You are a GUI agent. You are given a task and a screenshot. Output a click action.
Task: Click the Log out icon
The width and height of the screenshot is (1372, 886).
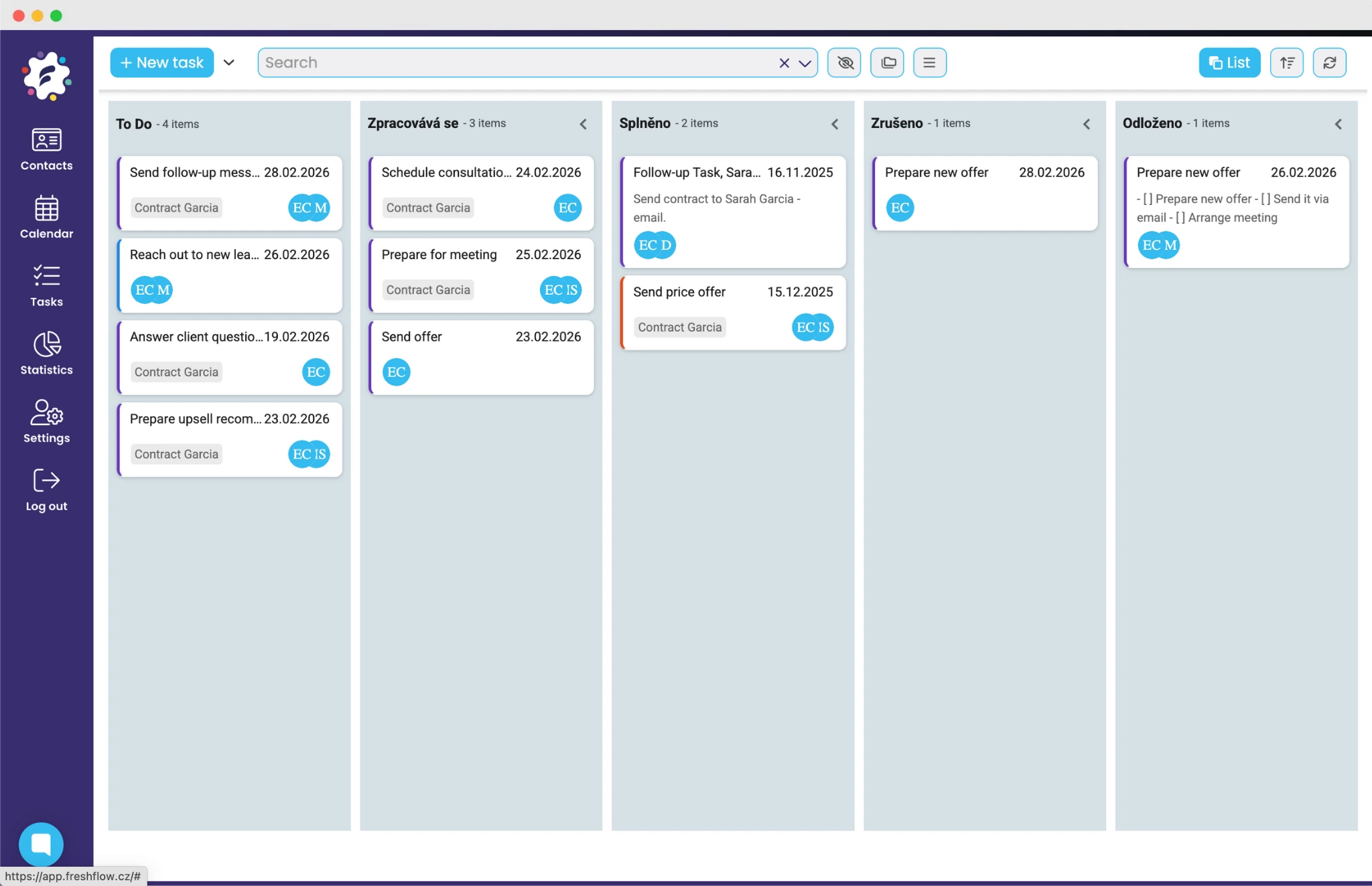click(46, 490)
